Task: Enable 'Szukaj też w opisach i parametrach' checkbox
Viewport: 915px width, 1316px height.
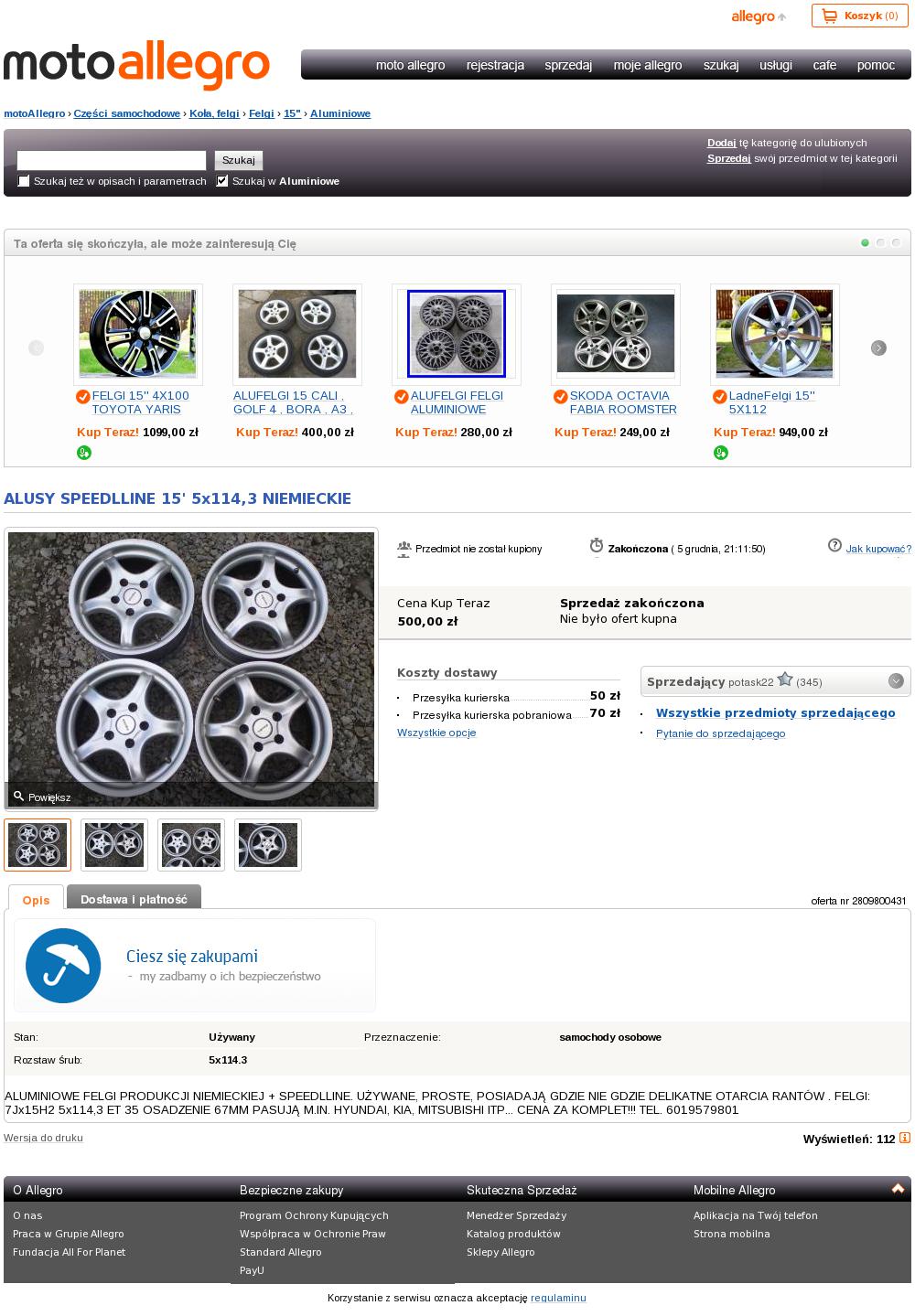Action: pos(24,181)
